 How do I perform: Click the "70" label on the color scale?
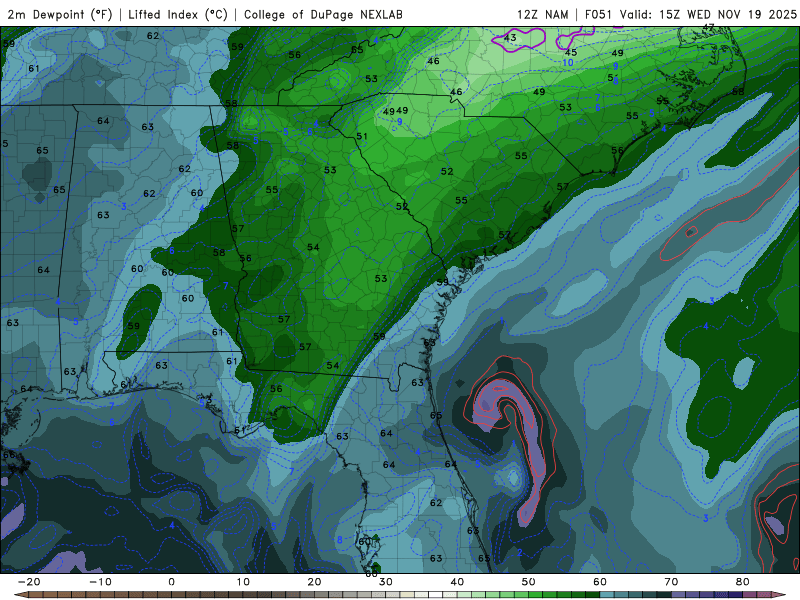click(671, 582)
